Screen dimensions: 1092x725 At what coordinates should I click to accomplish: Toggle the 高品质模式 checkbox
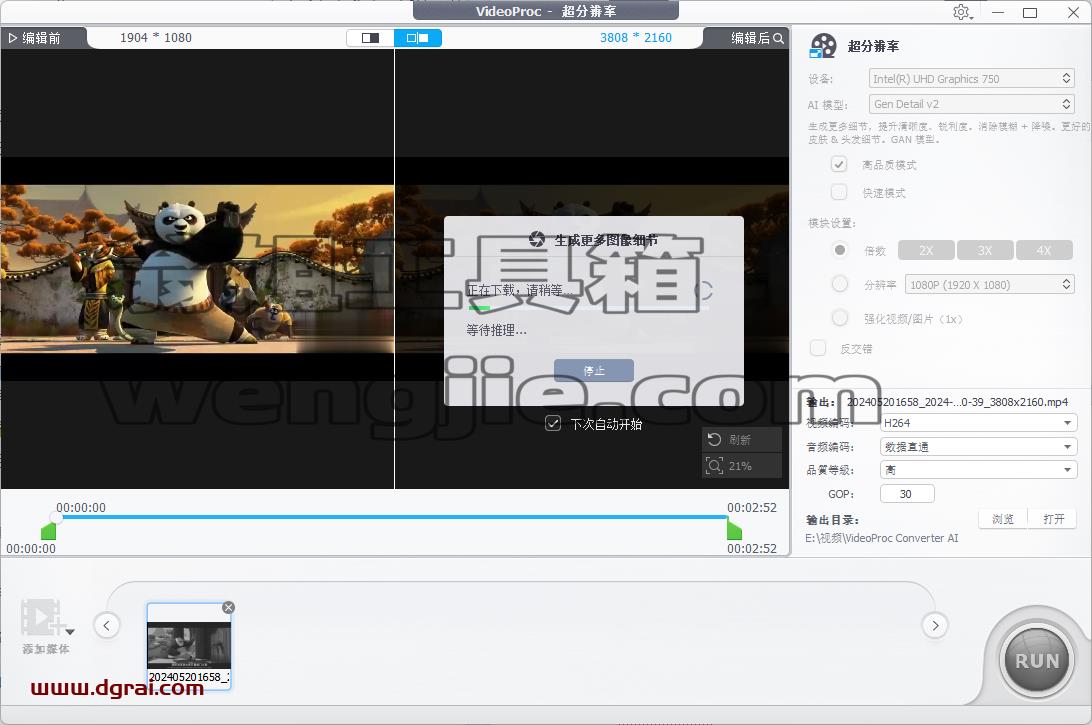(839, 164)
